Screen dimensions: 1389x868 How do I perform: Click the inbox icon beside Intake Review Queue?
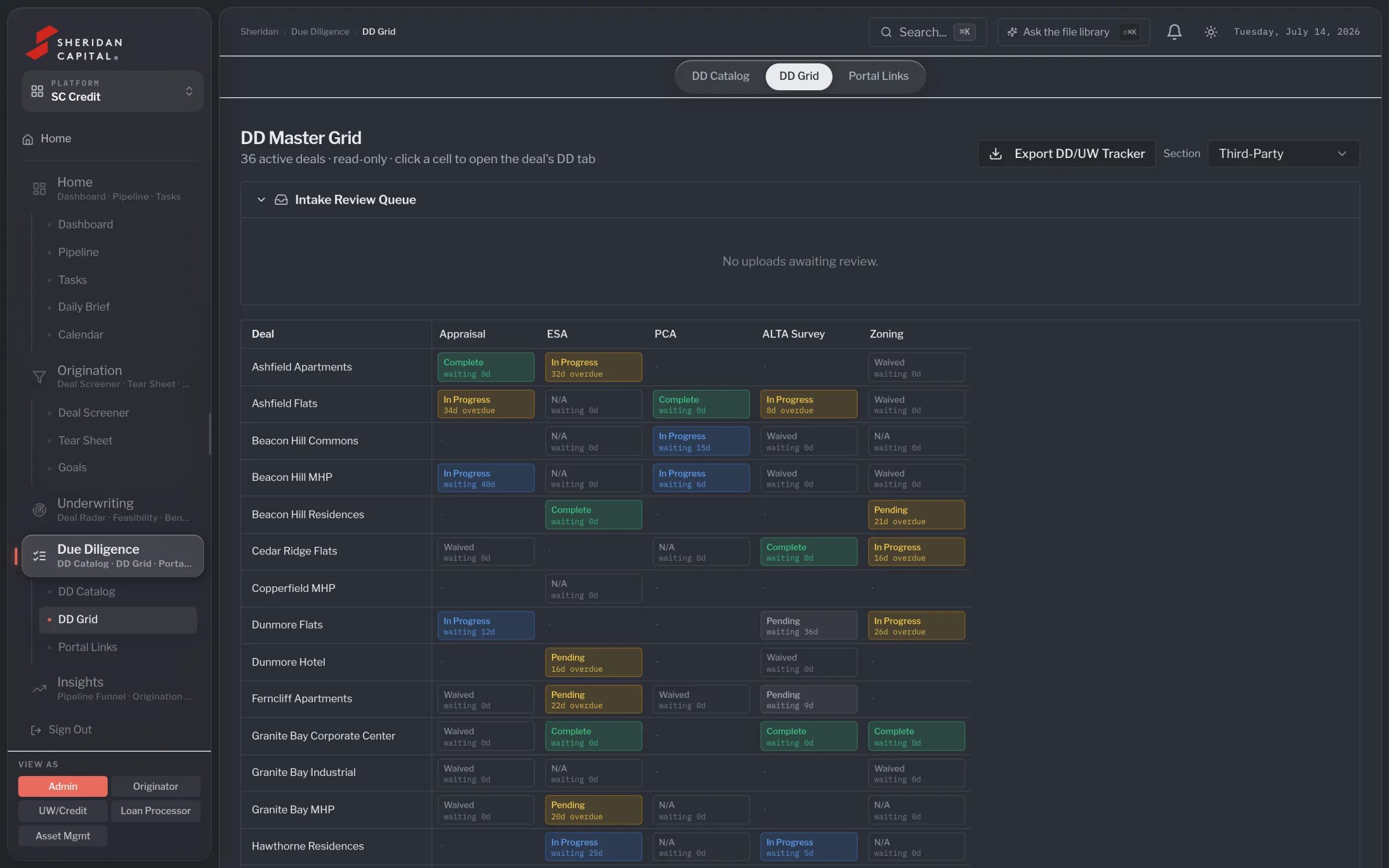[x=281, y=200]
